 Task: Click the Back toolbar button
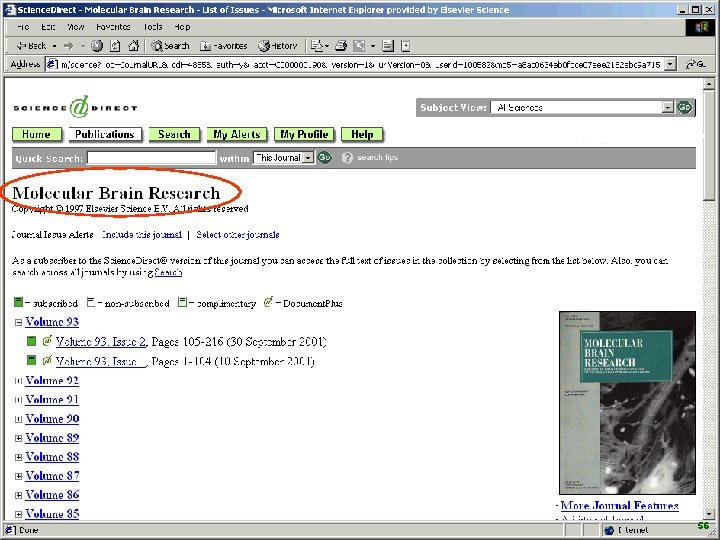click(x=31, y=46)
